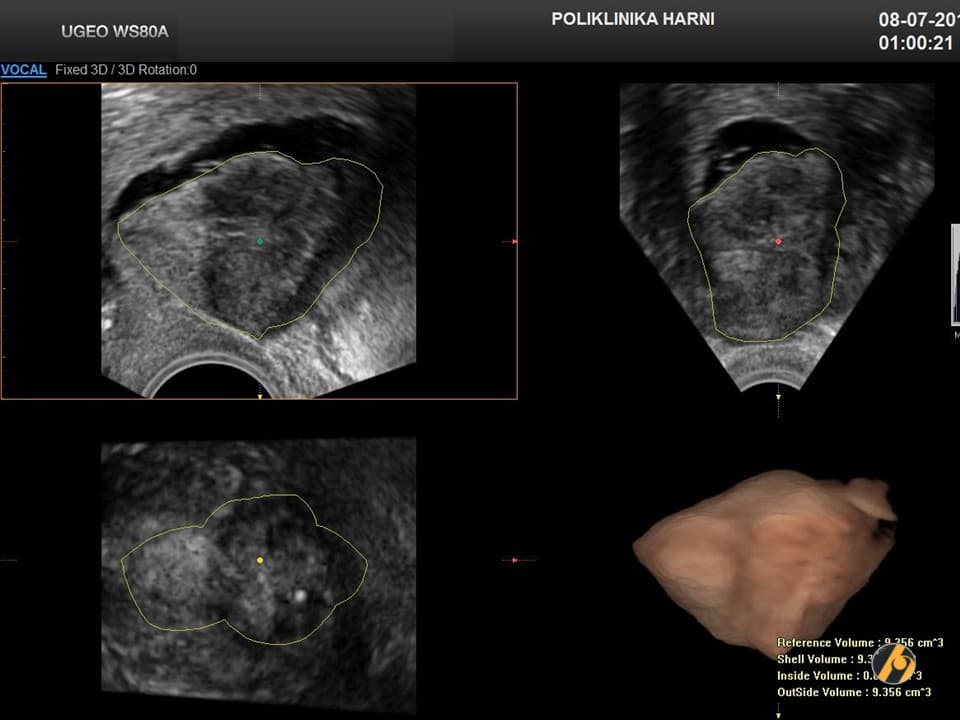Click the transducer arc in top-left plane
Image resolution: width=960 pixels, height=720 pixels.
(204, 380)
